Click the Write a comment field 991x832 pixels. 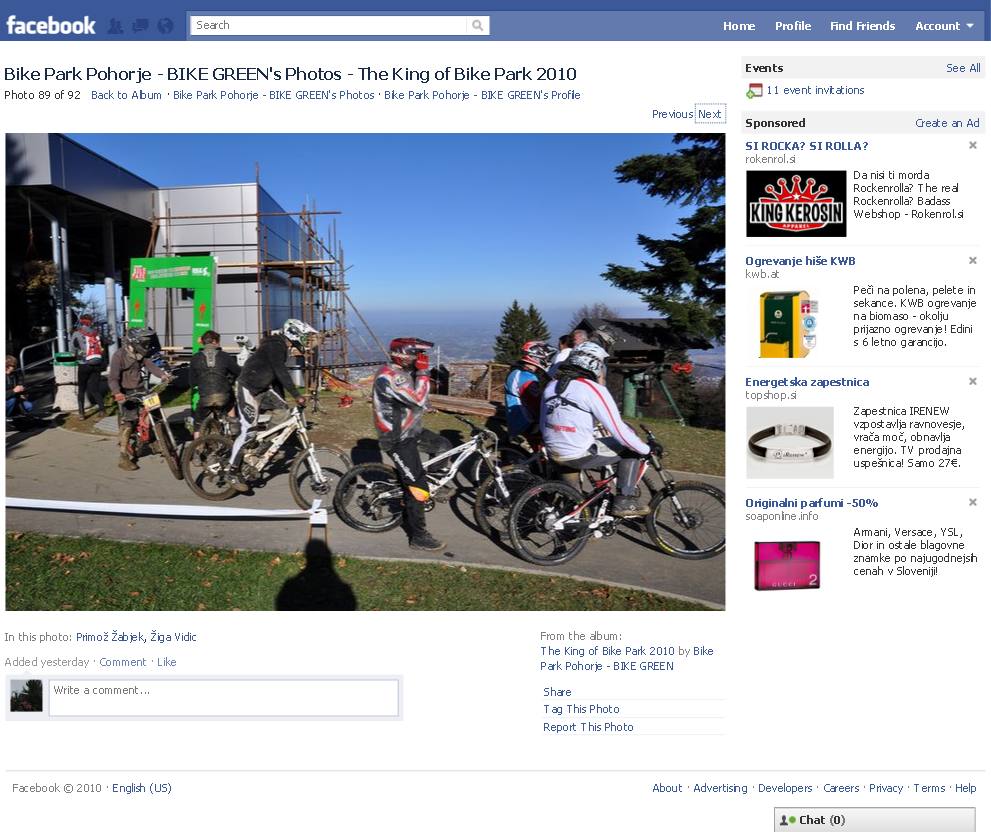click(224, 698)
